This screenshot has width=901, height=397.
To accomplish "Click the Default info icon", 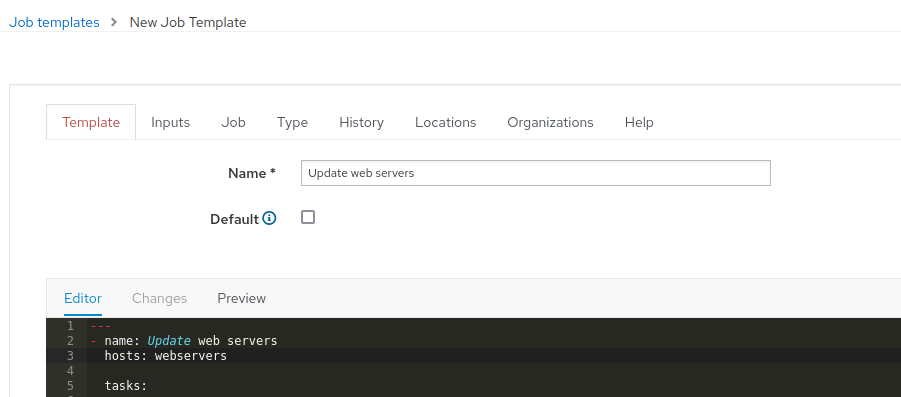I will [269, 218].
